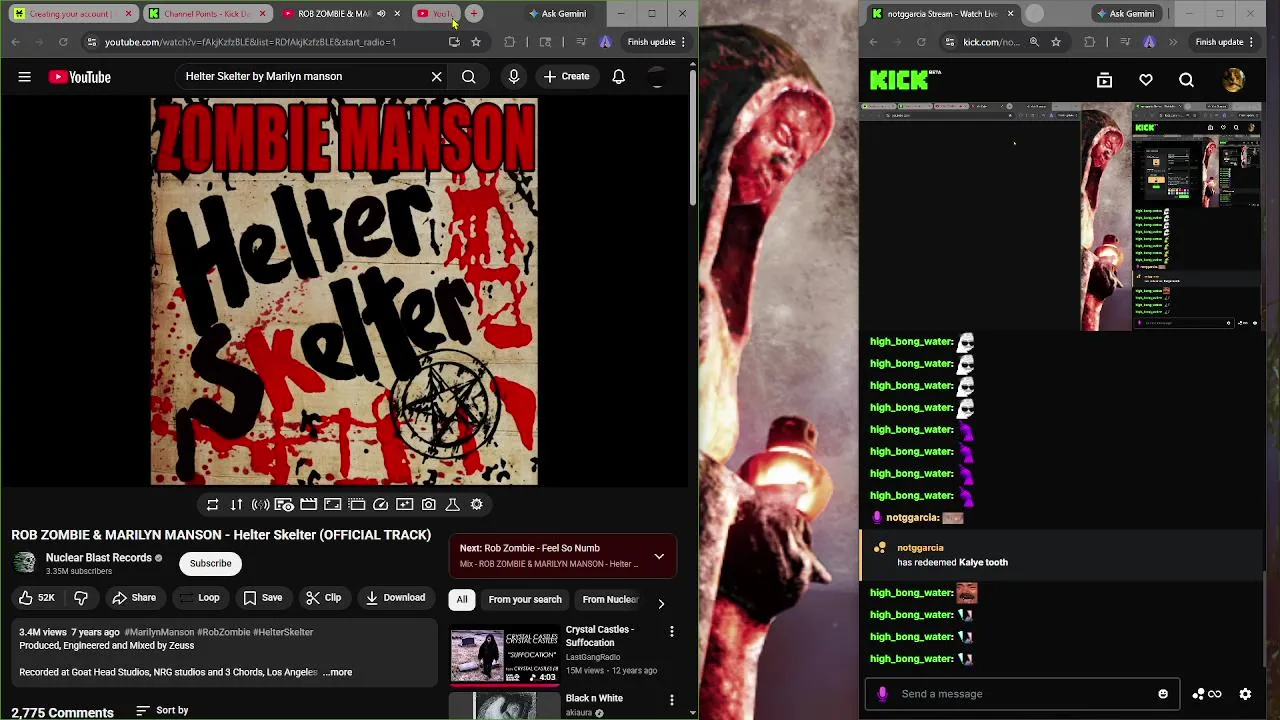Click Ask Gemini in the Kick browser window

pos(1125,13)
